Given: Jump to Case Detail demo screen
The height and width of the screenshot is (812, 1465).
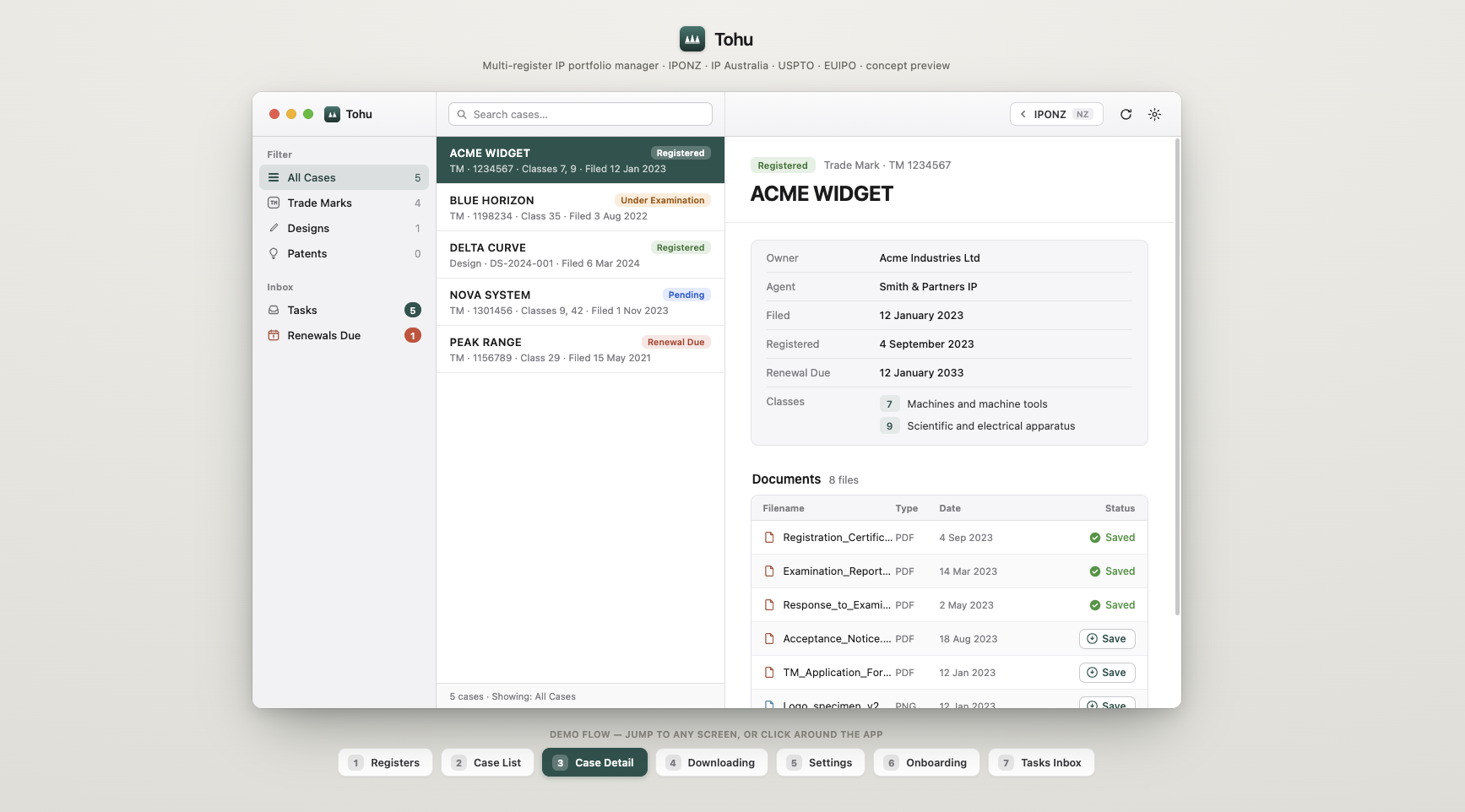Looking at the screenshot, I should (594, 763).
